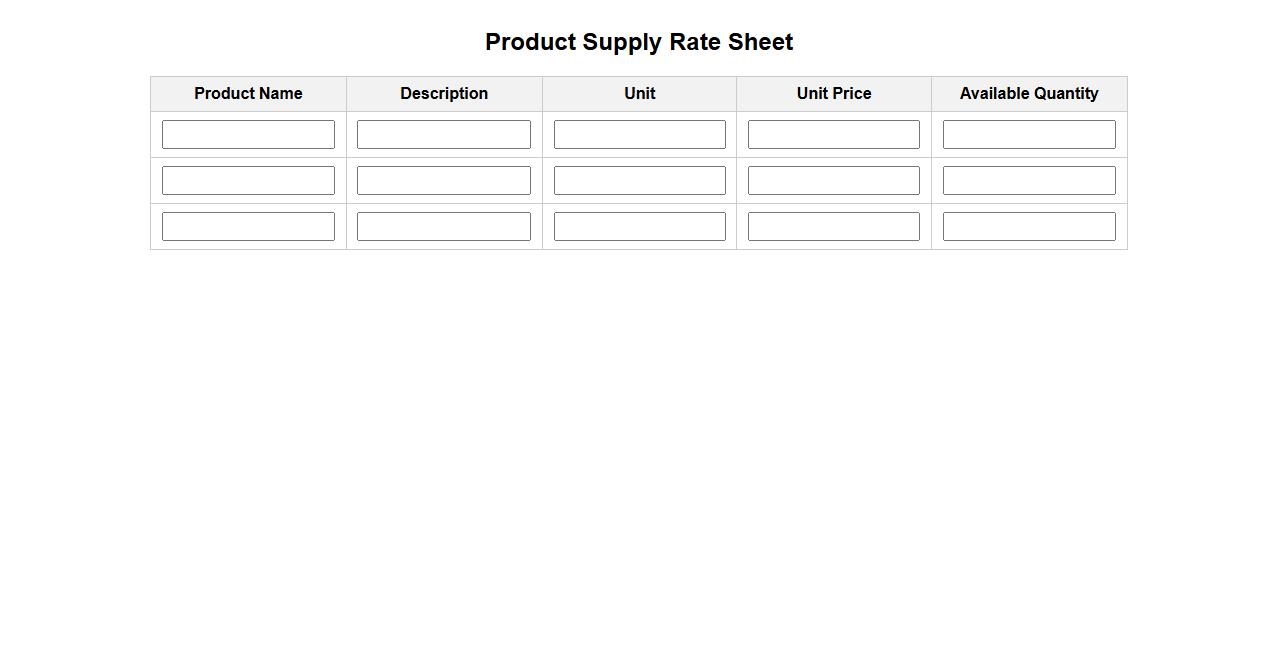1278x650 pixels.
Task: Click the Unit column header
Action: (x=639, y=93)
